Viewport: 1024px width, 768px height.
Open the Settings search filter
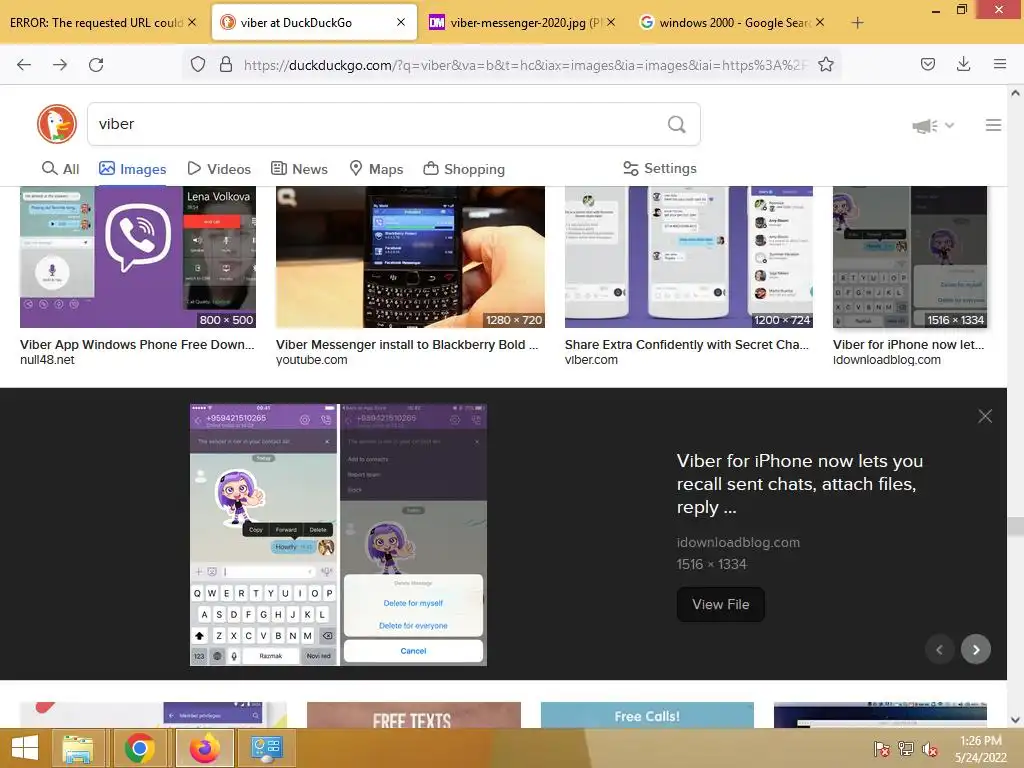[x=660, y=168]
